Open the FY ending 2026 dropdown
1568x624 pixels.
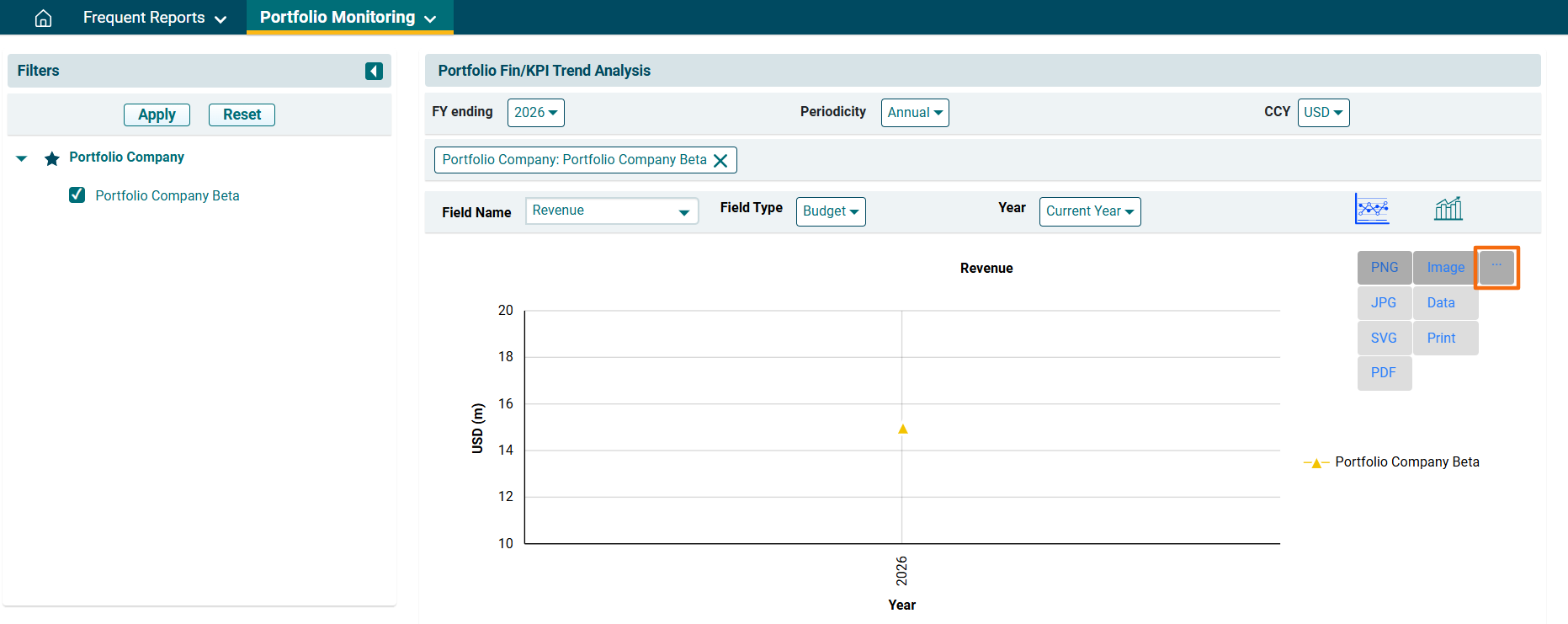[x=535, y=113]
